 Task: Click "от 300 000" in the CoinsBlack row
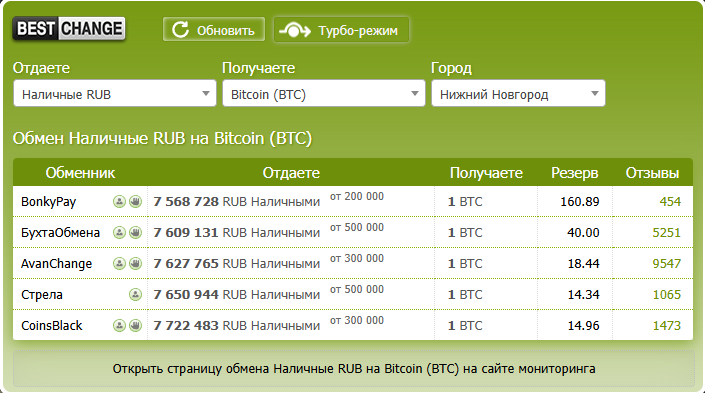tap(357, 321)
